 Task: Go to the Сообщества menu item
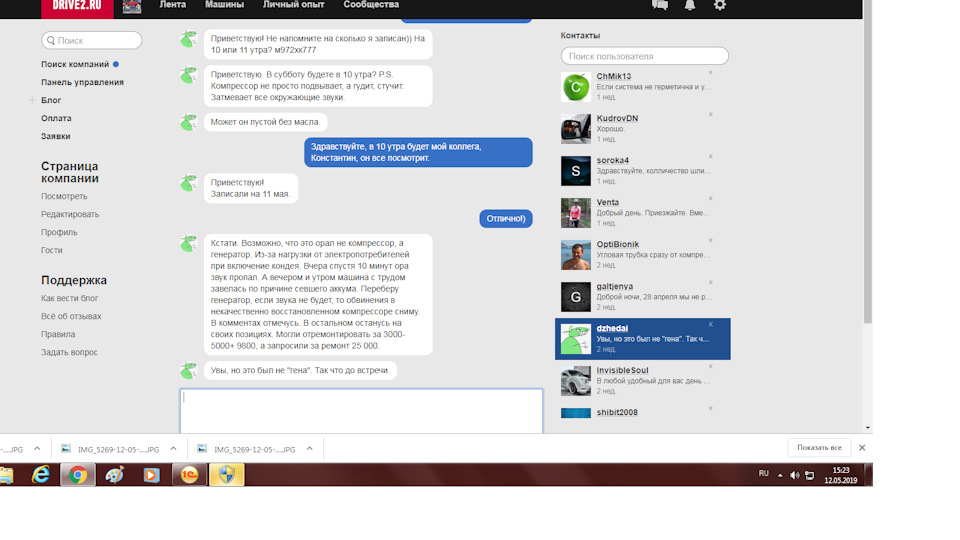(x=371, y=6)
